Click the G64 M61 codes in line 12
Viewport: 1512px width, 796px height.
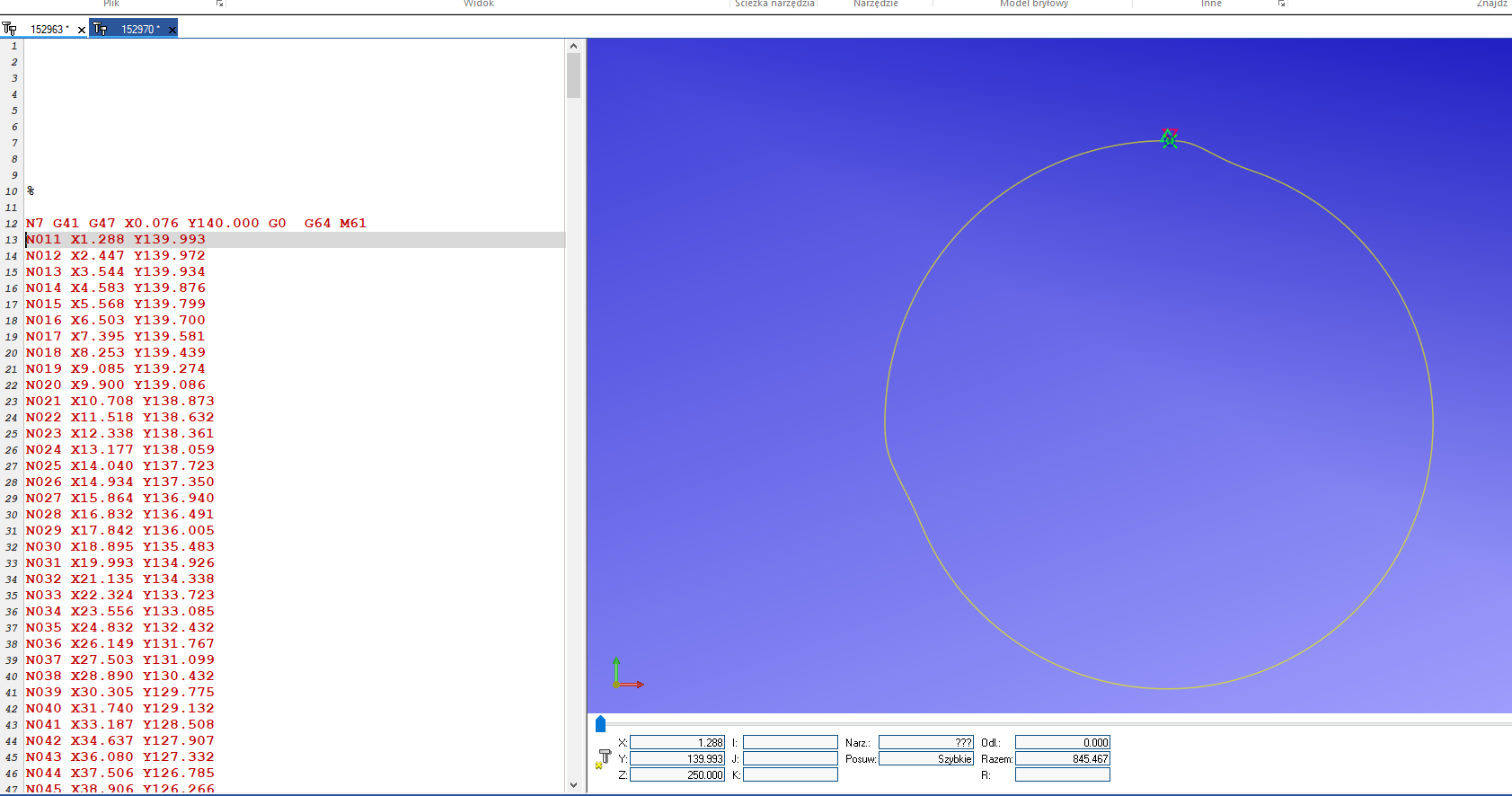coord(335,223)
